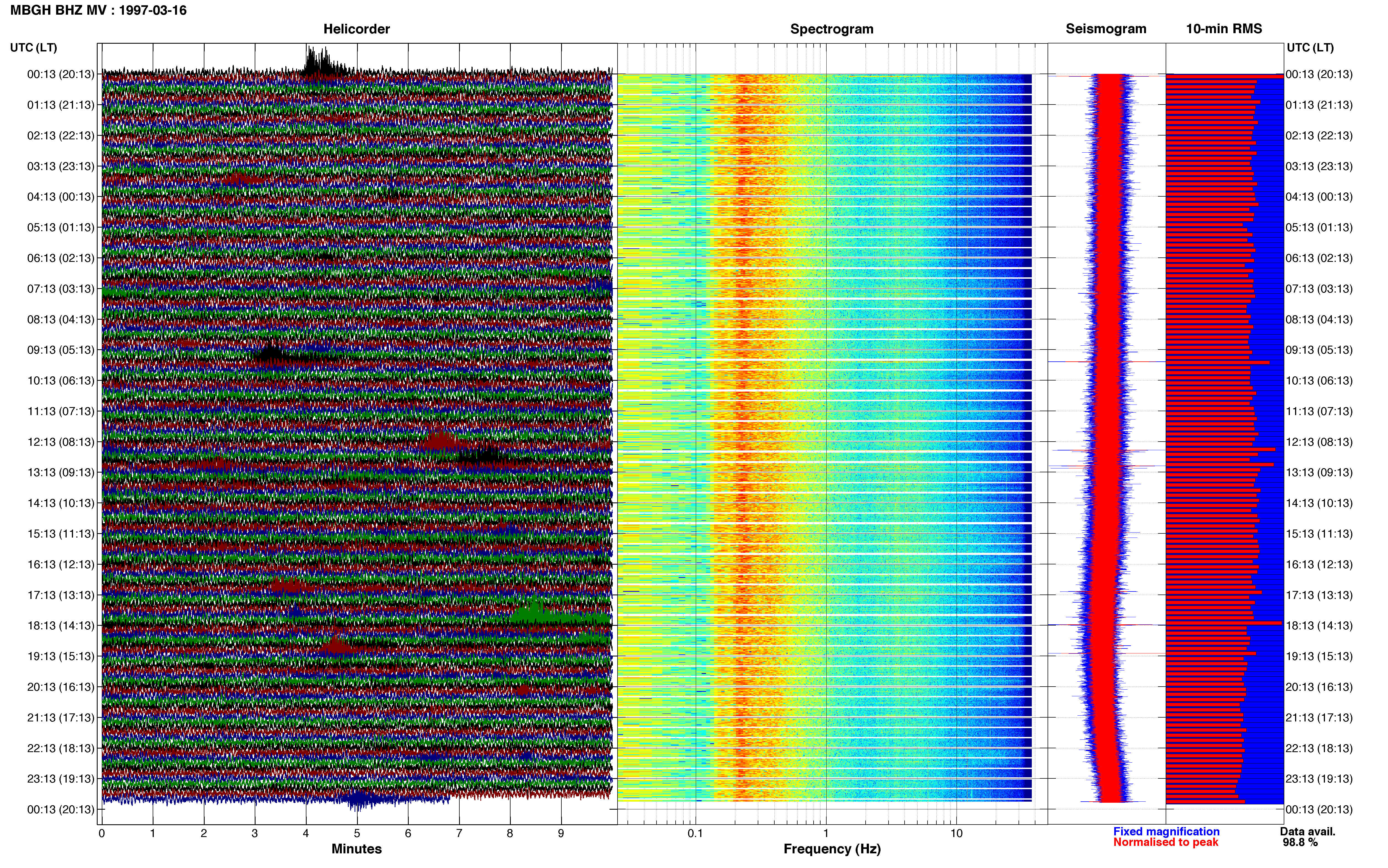Click the 'Helicorder' panel heading
Screen dimensions: 1388x868
[x=356, y=29]
